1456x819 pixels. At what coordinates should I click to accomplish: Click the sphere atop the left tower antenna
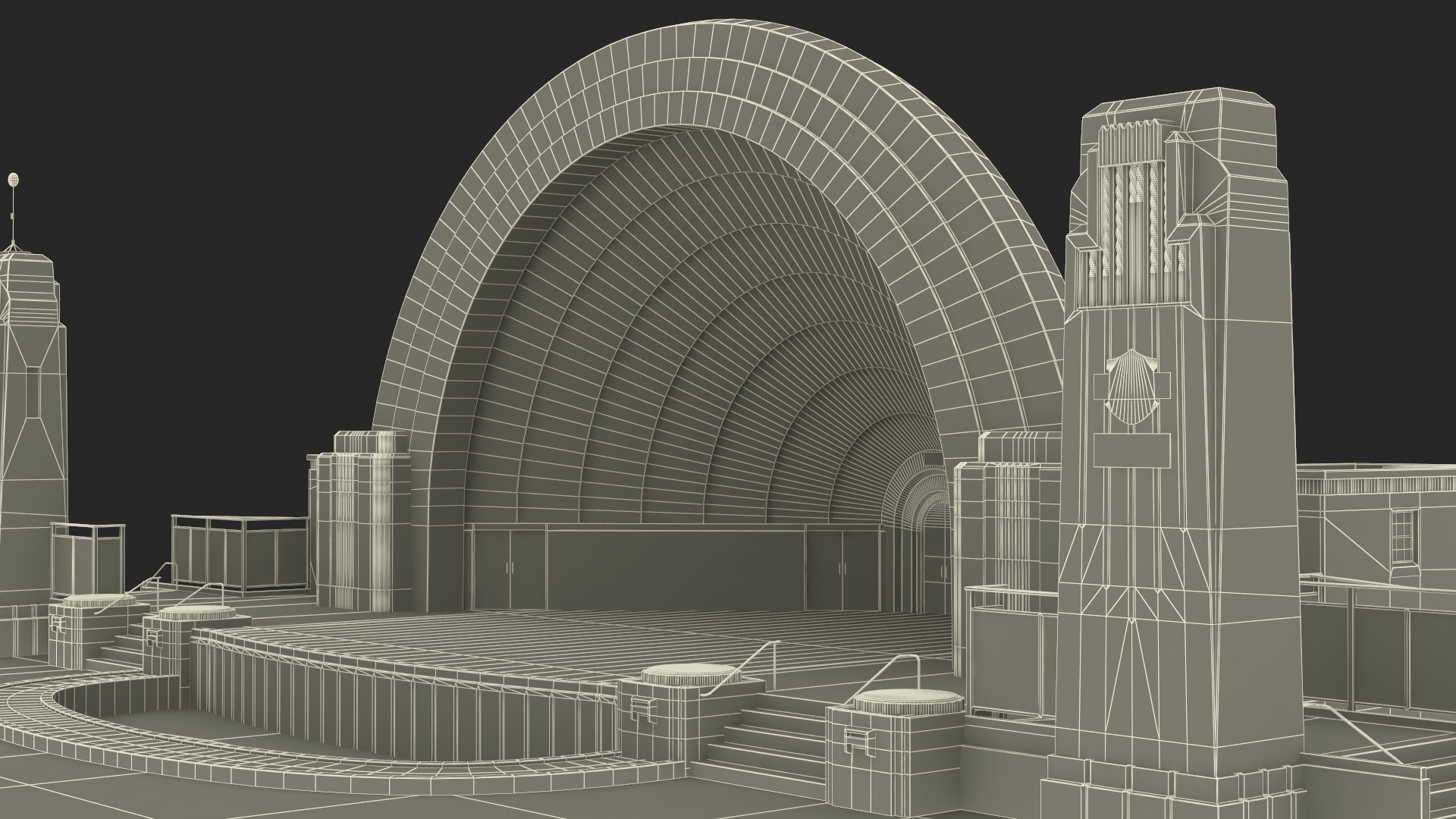click(12, 180)
